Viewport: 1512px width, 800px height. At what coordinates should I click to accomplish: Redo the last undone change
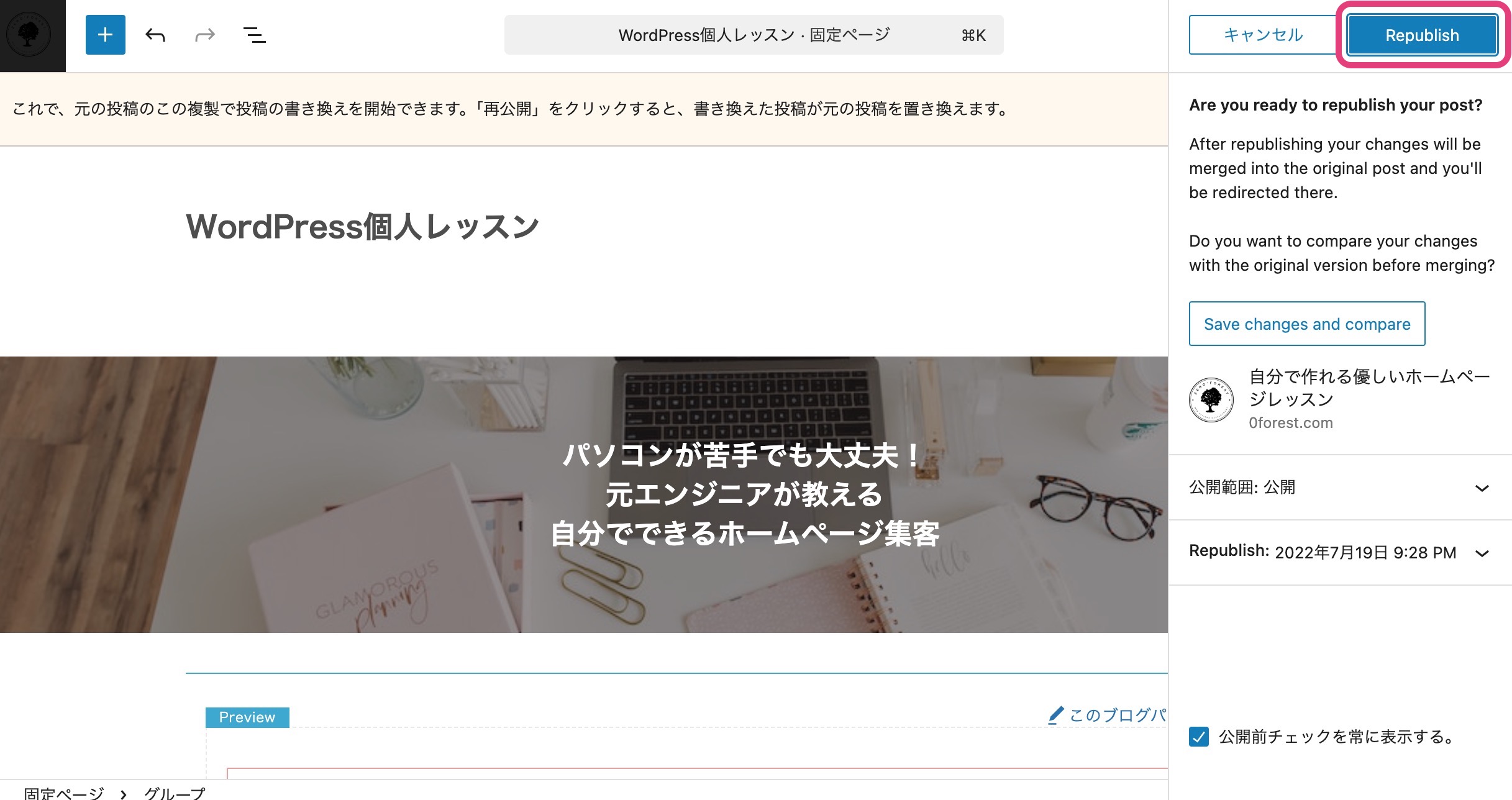point(205,35)
